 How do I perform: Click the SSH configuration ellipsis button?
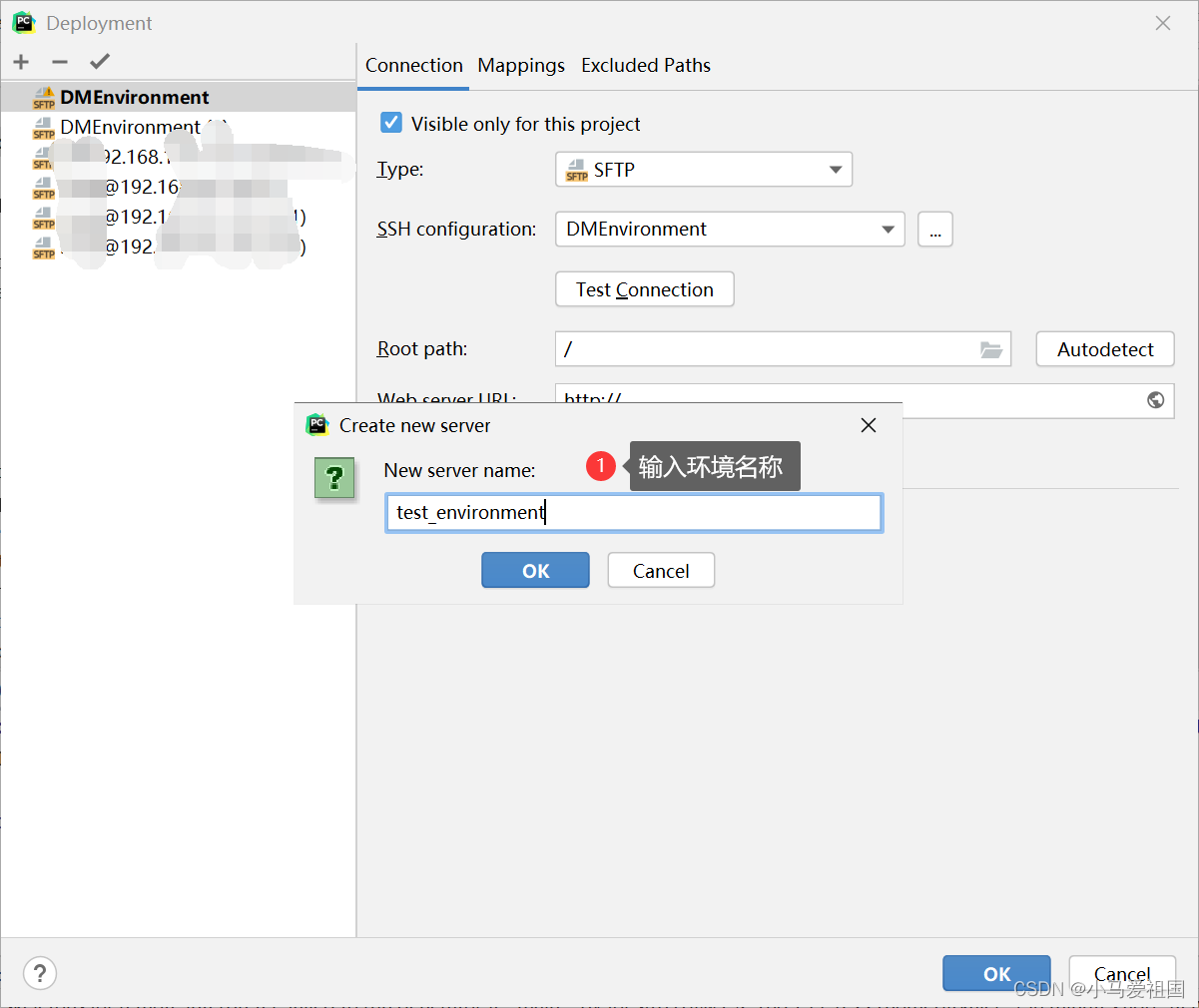(x=935, y=230)
